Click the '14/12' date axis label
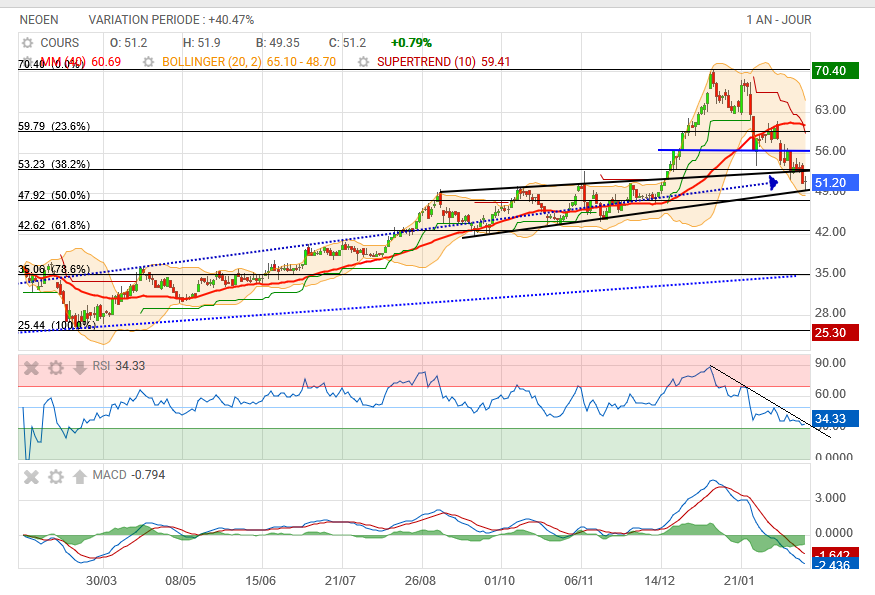The width and height of the screenshot is (875, 595). tap(660, 580)
